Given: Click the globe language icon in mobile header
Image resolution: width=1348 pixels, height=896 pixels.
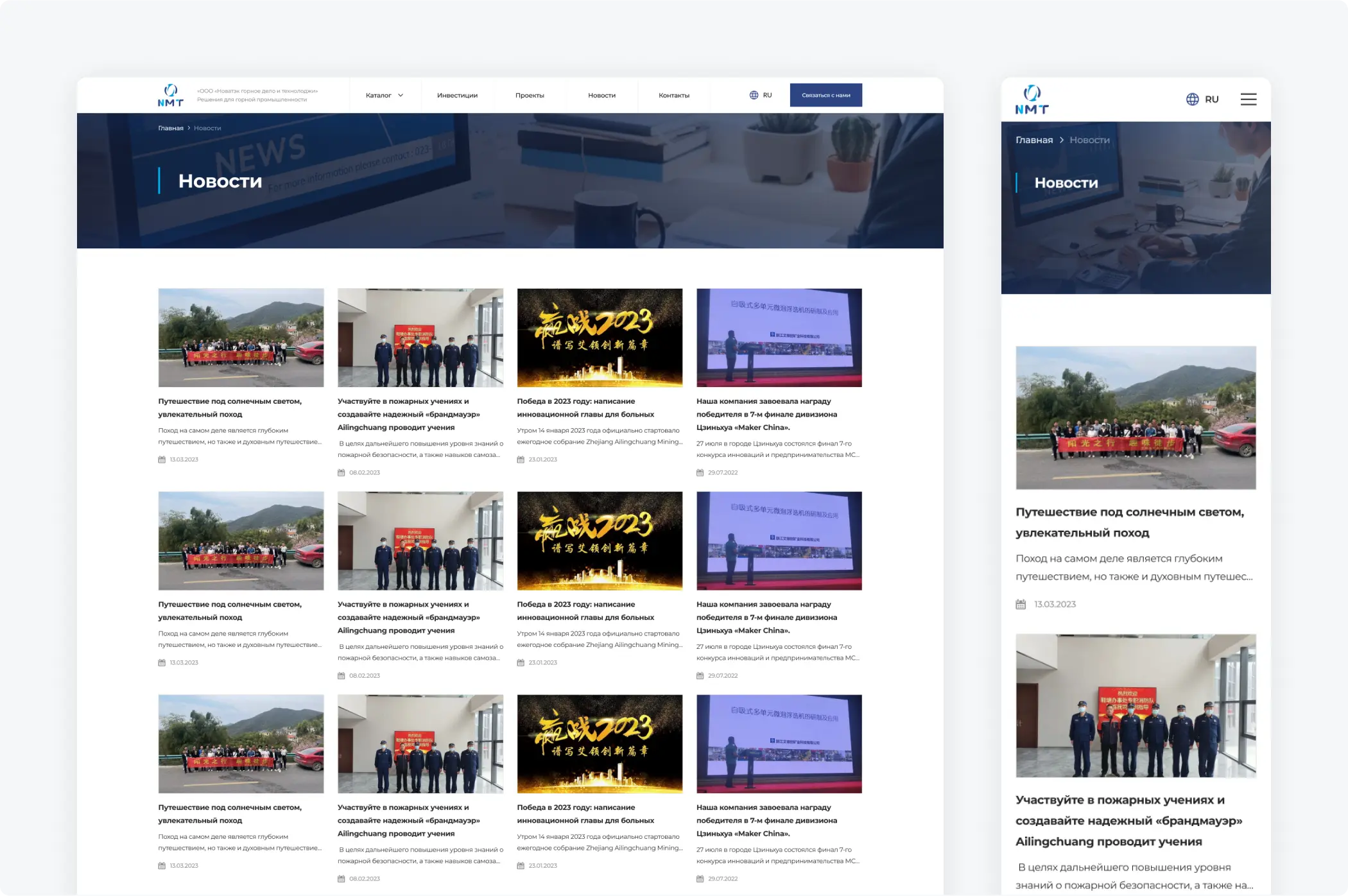Looking at the screenshot, I should [x=1192, y=99].
